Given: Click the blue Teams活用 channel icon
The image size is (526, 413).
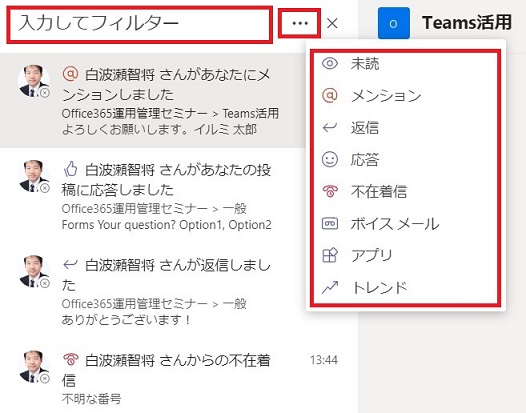Looking at the screenshot, I should click(x=393, y=23).
